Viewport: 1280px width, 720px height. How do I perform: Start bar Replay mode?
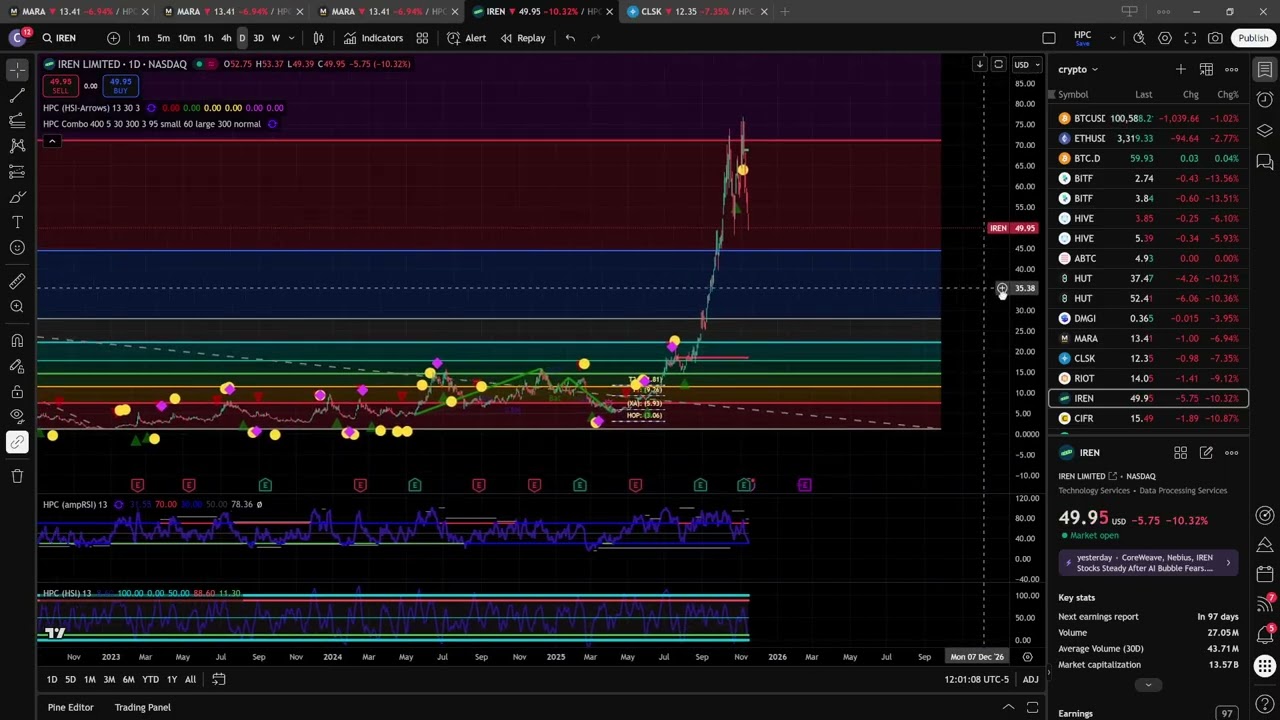(523, 38)
